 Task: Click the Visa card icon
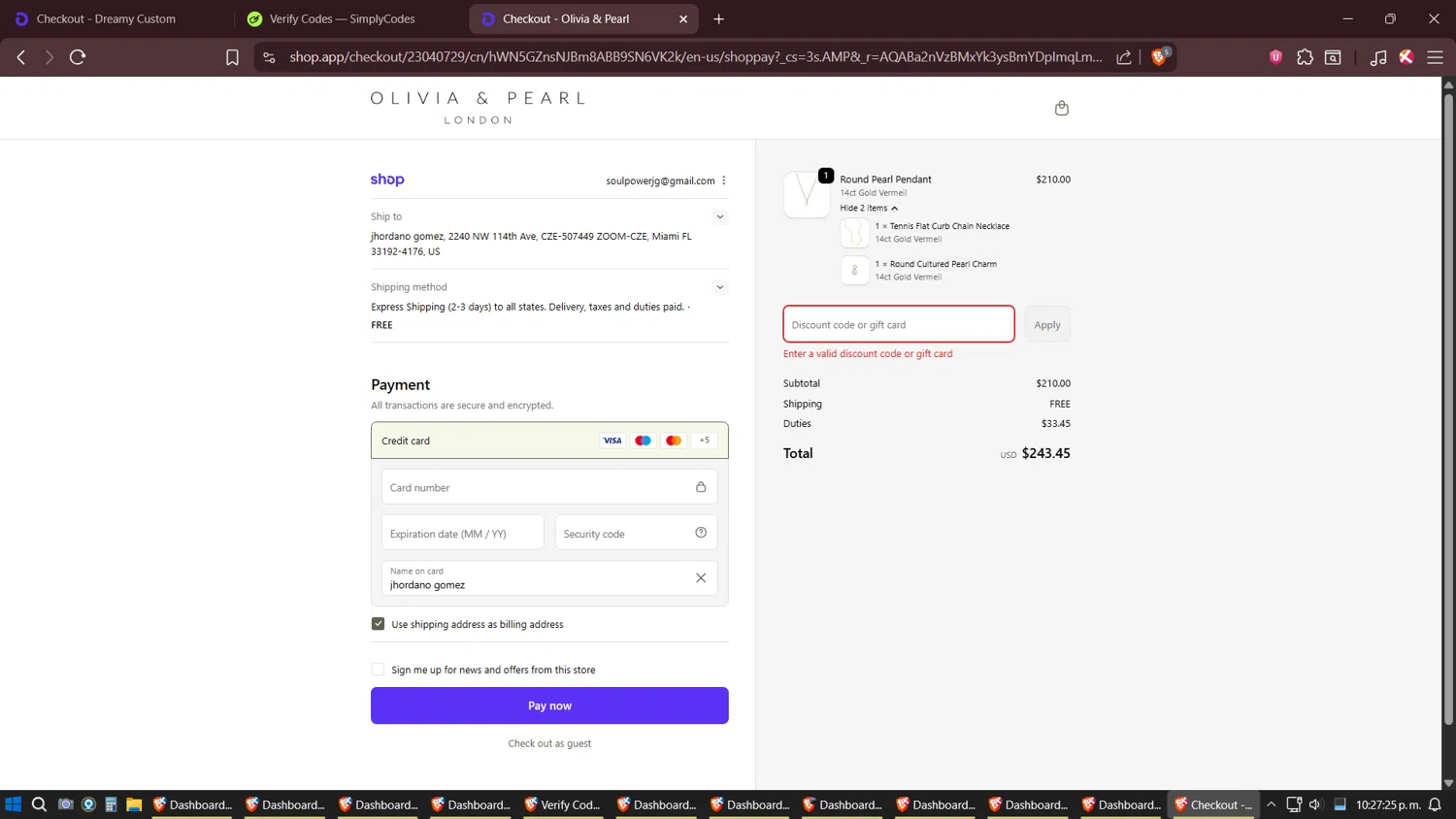coord(612,441)
